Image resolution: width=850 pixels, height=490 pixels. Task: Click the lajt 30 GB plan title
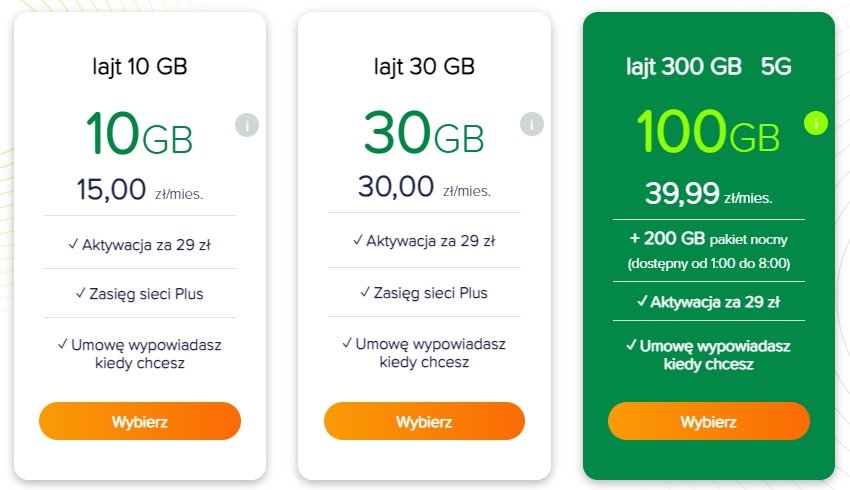pyautogui.click(x=424, y=67)
